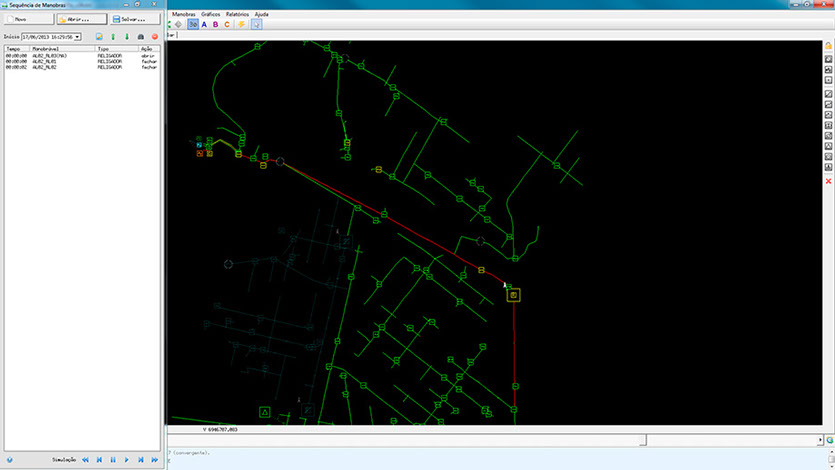Click the green up arrow icon
The width and height of the screenshot is (835, 470).
coord(113,37)
